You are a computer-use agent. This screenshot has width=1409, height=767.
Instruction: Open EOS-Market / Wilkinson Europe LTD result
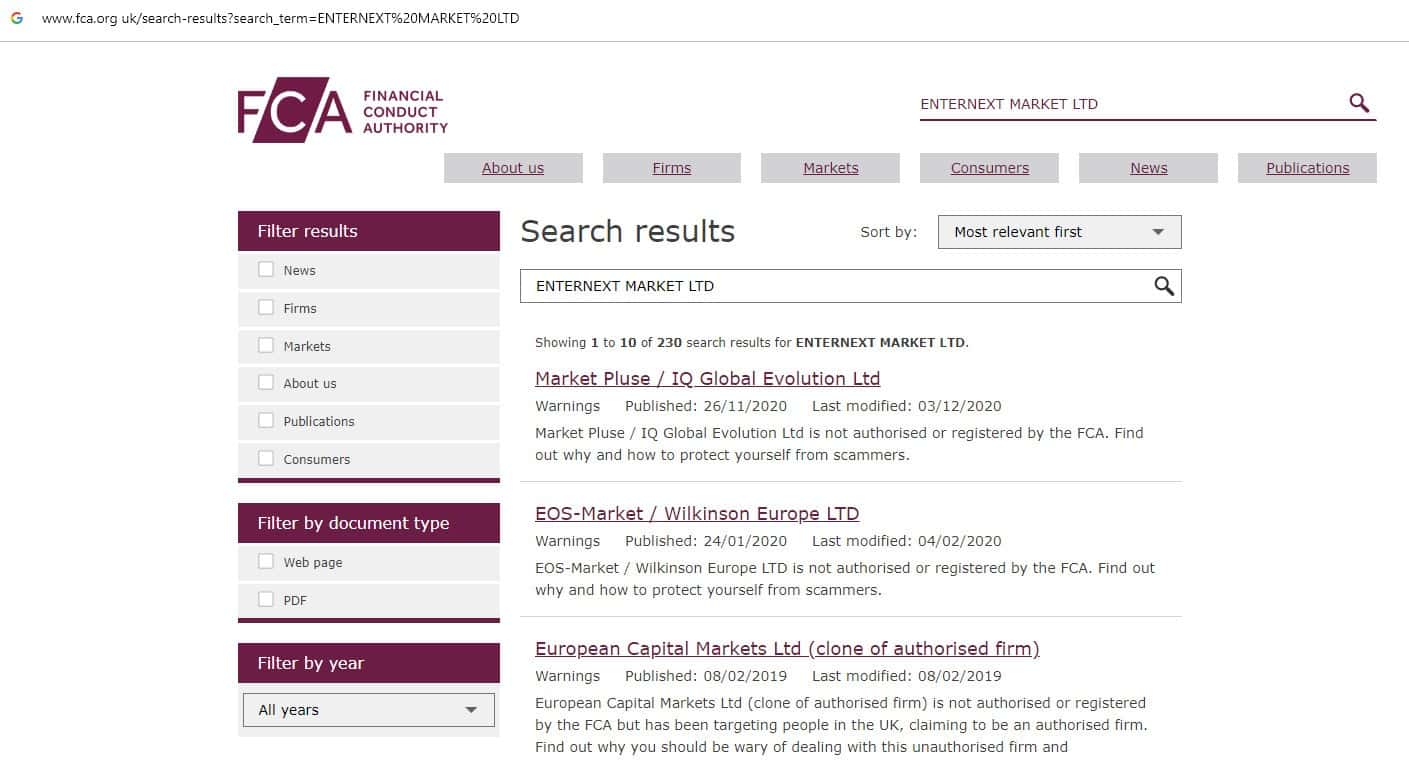pos(697,514)
